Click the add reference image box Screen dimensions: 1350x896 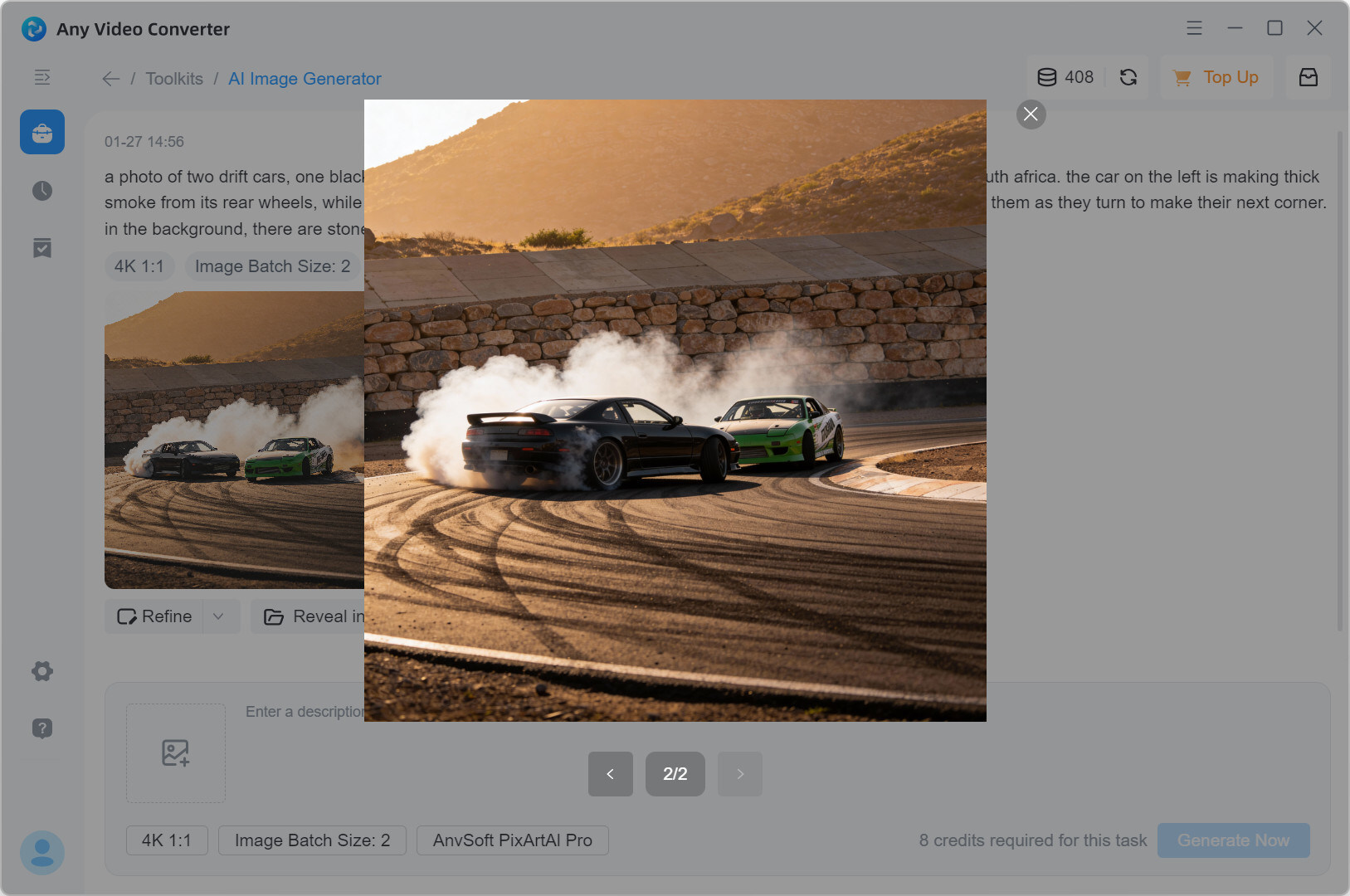click(x=176, y=753)
